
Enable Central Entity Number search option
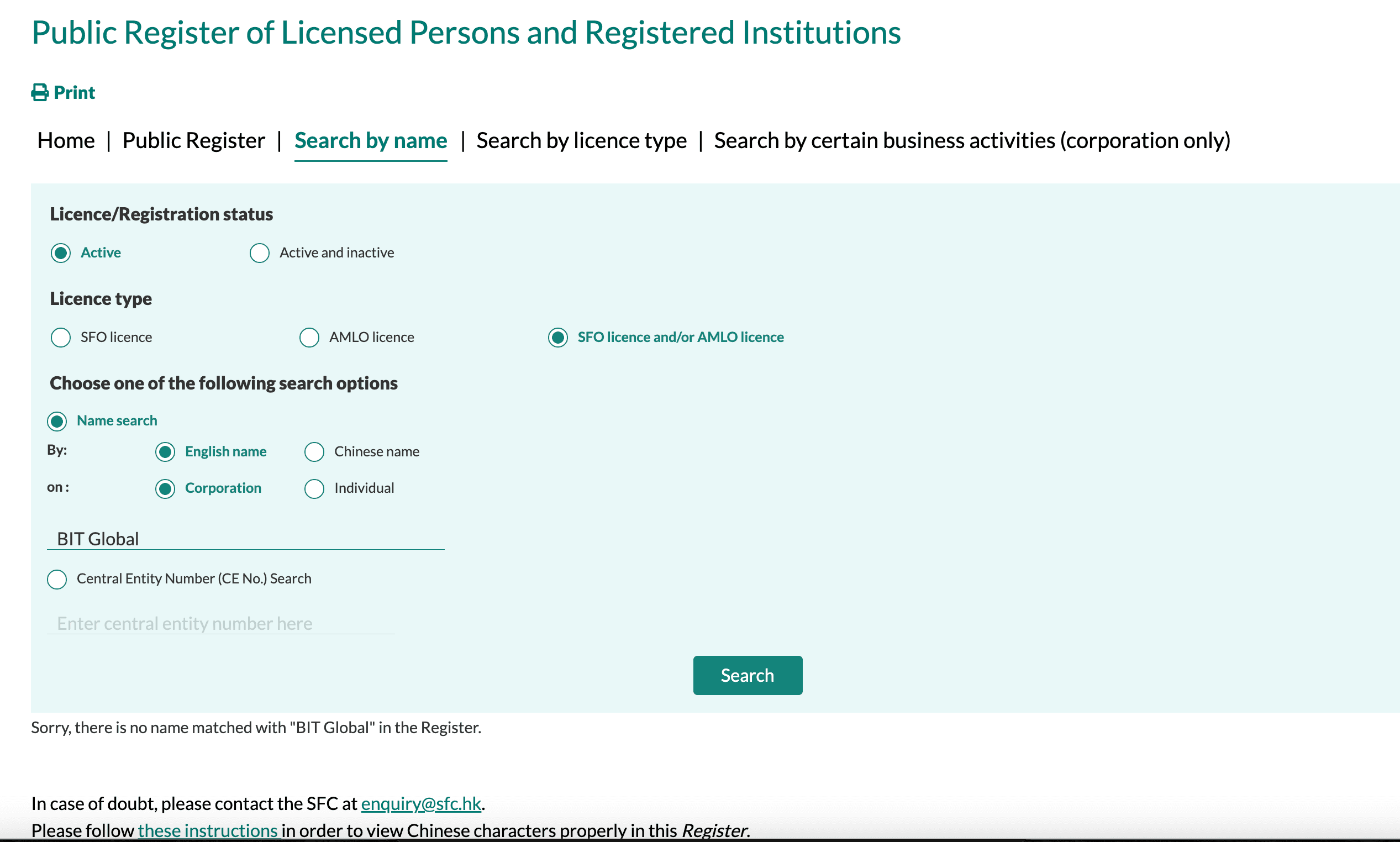(x=57, y=580)
